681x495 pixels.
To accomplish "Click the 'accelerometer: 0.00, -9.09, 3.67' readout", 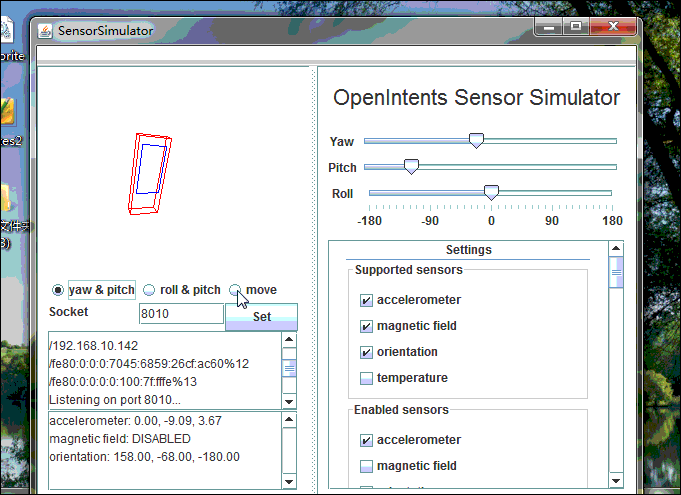I will tap(136, 421).
